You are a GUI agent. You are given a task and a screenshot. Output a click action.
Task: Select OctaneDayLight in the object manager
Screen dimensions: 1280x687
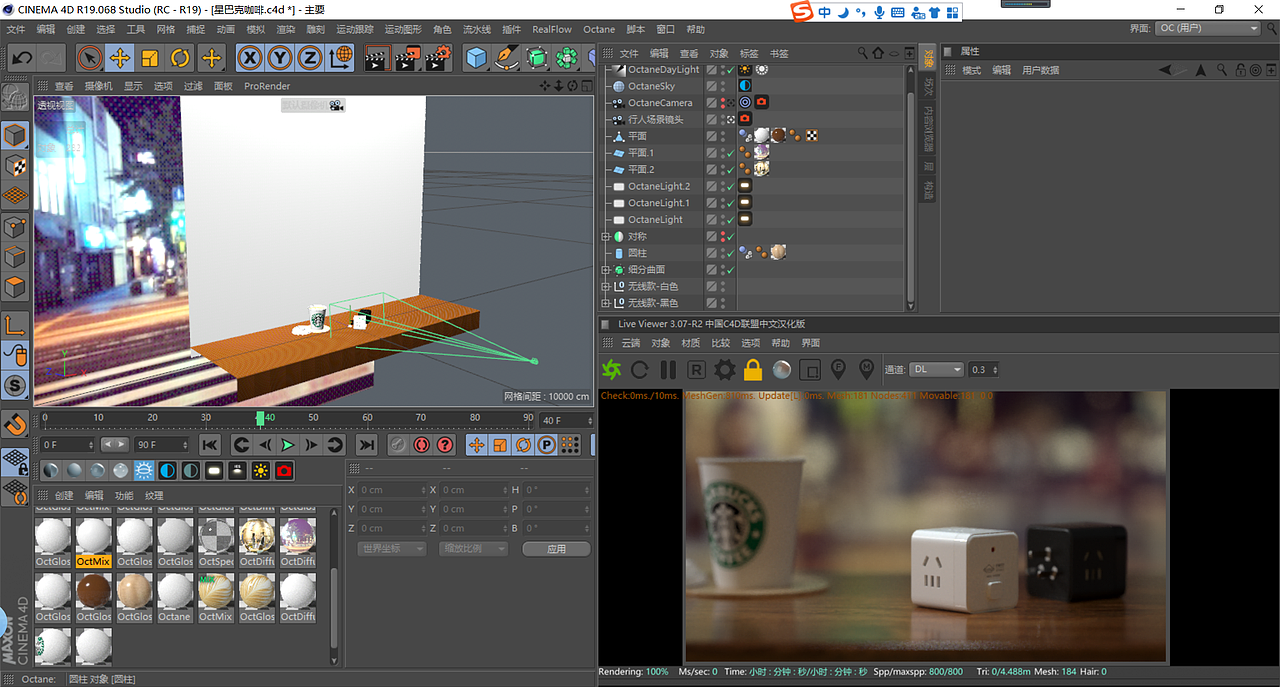(x=663, y=70)
